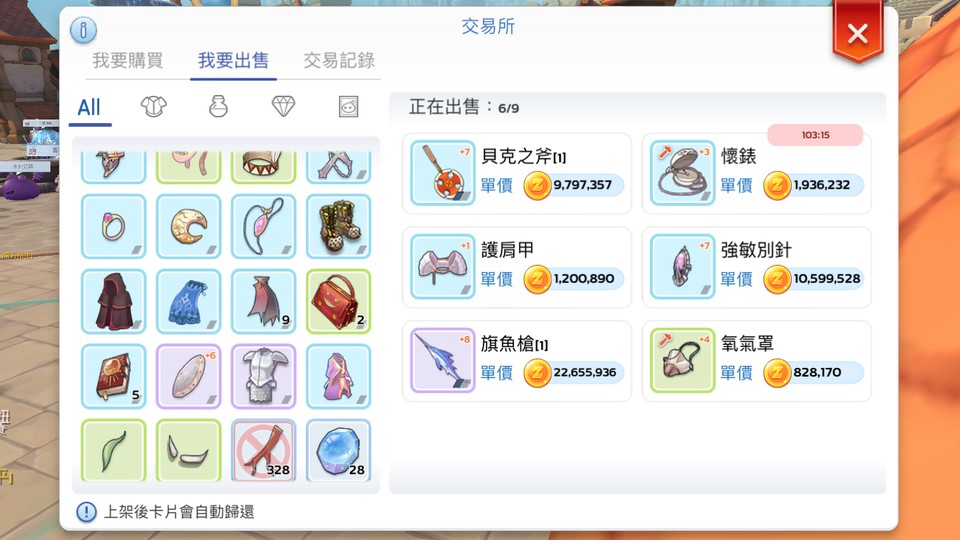Pick the red handbag item
Viewport: 960px width, 540px height.
click(x=339, y=301)
